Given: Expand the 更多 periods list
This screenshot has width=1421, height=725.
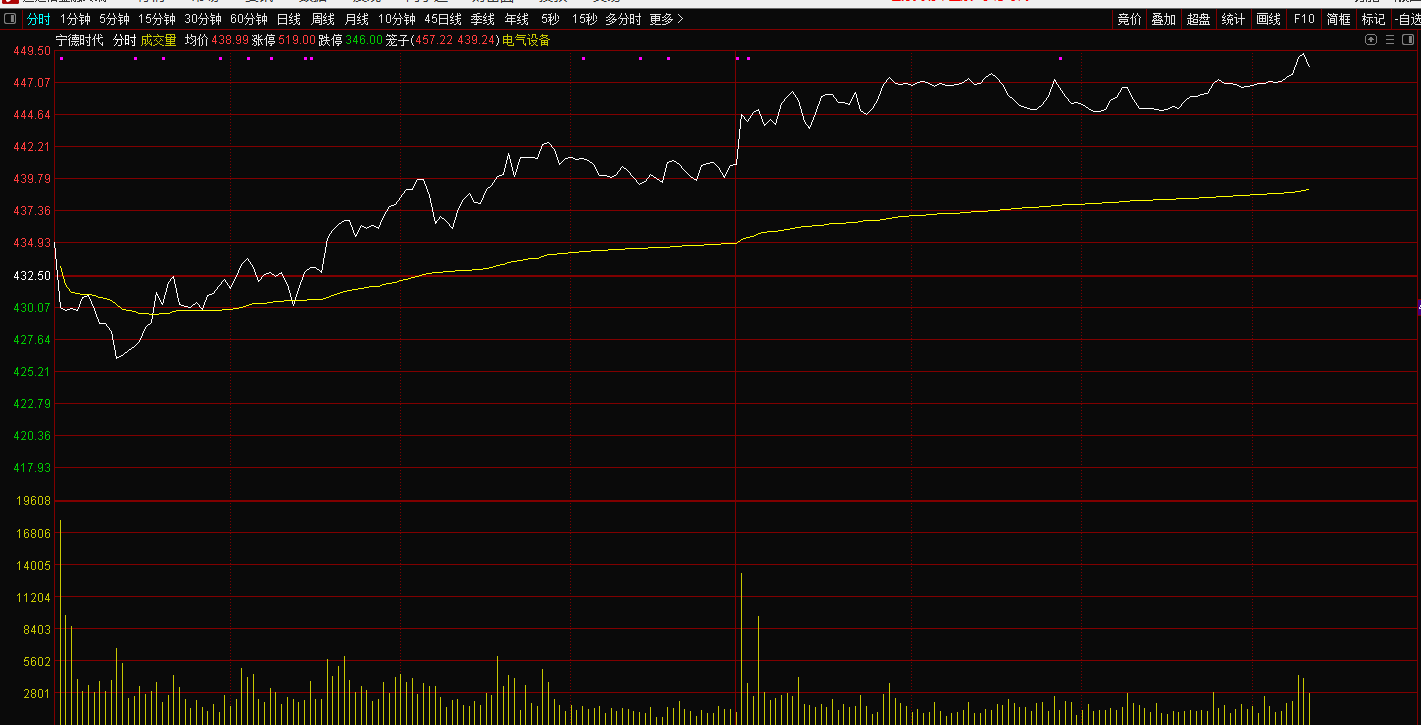Looking at the screenshot, I should tap(666, 19).
